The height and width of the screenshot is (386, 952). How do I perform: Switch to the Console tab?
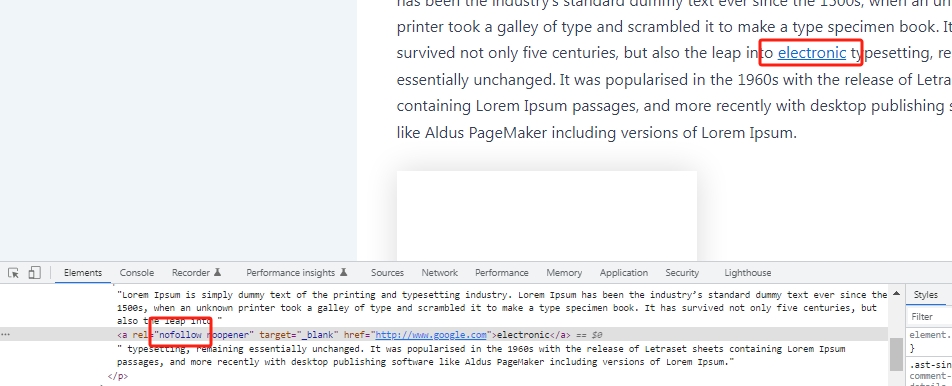click(137, 273)
